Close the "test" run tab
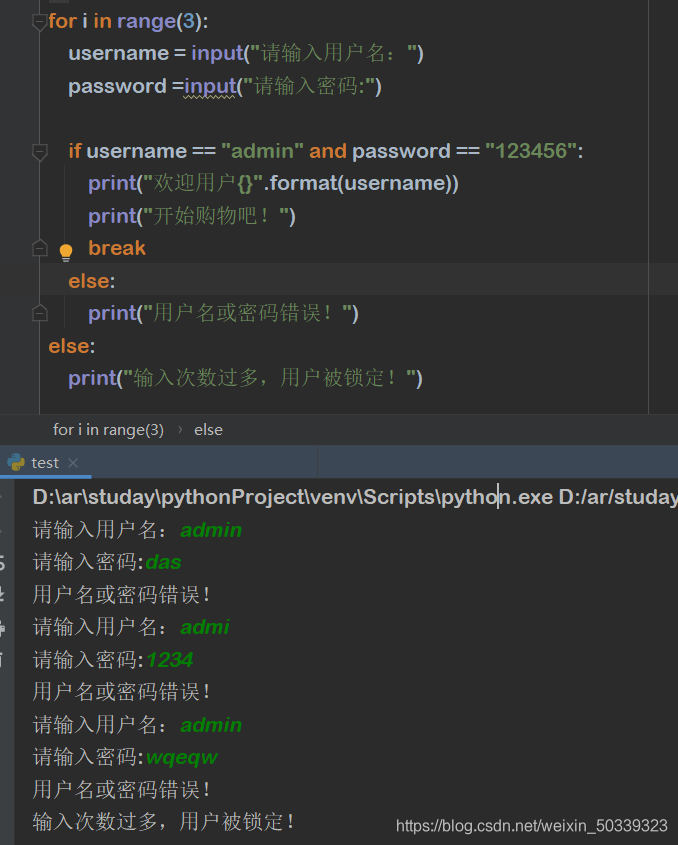 pos(73,463)
